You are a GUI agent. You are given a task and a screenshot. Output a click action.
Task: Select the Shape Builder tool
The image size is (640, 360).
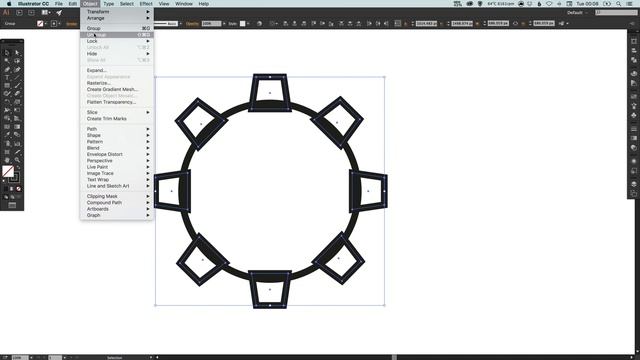(x=7, y=118)
